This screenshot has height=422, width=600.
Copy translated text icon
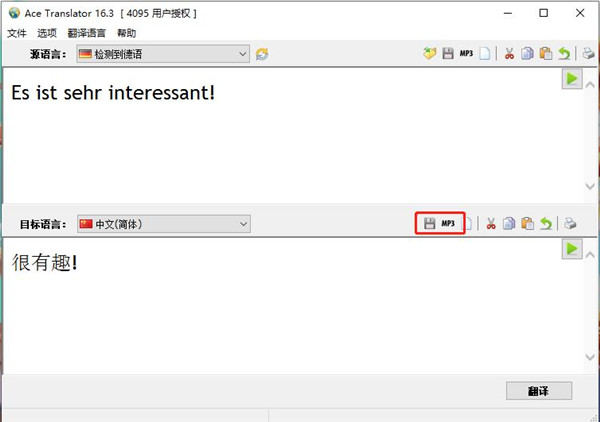[509, 223]
